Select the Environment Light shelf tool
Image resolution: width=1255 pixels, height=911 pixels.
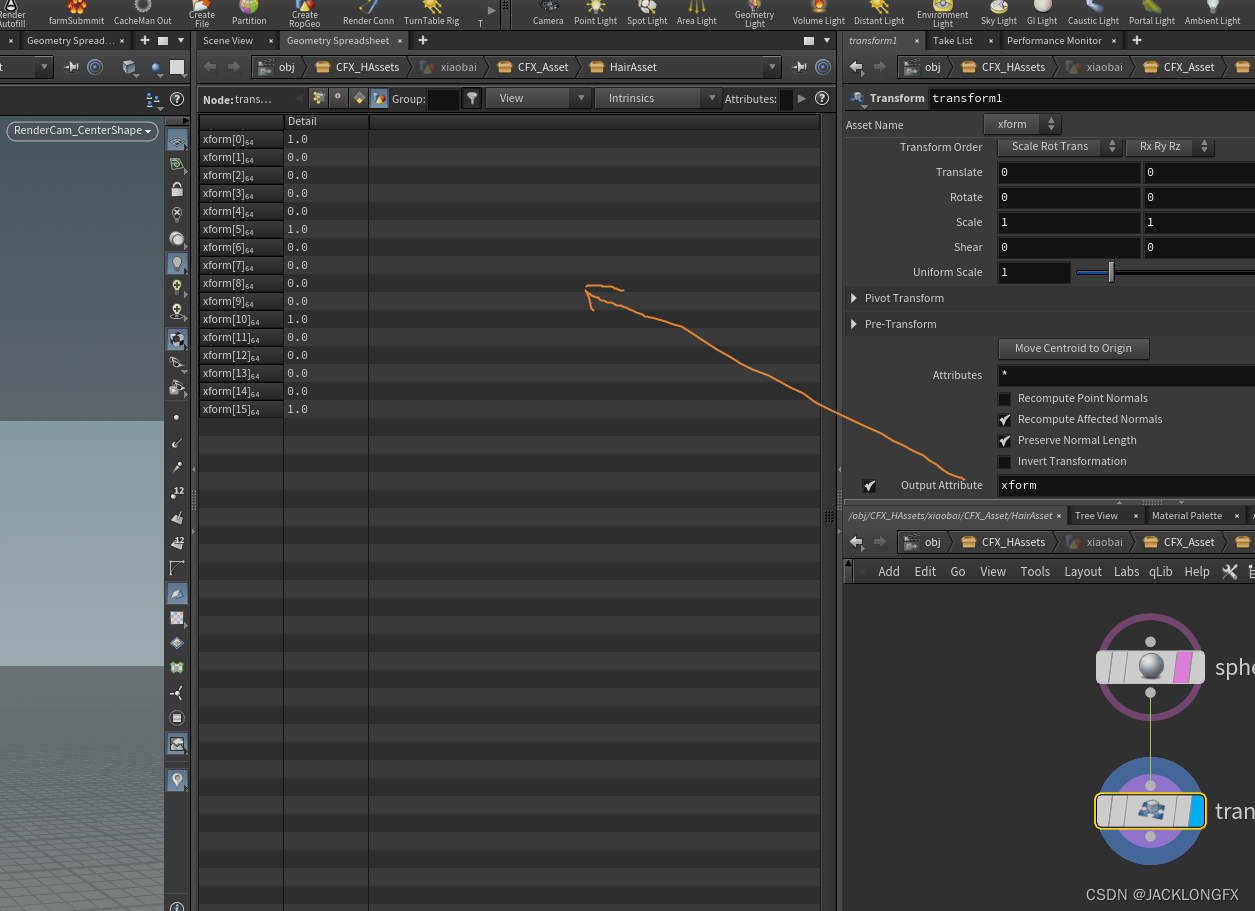click(943, 14)
